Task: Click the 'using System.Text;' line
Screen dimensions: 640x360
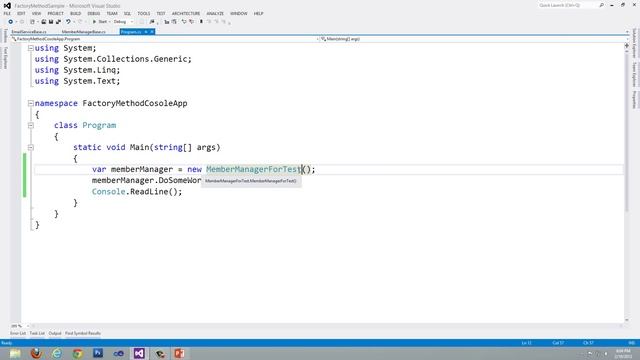Action: point(78,81)
